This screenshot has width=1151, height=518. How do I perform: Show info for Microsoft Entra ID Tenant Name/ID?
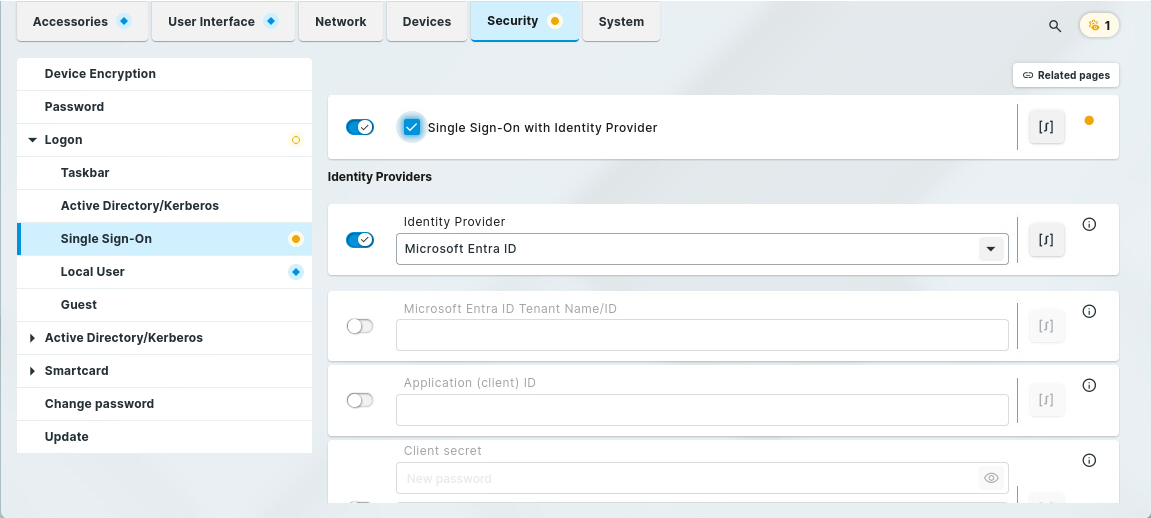pyautogui.click(x=1089, y=311)
